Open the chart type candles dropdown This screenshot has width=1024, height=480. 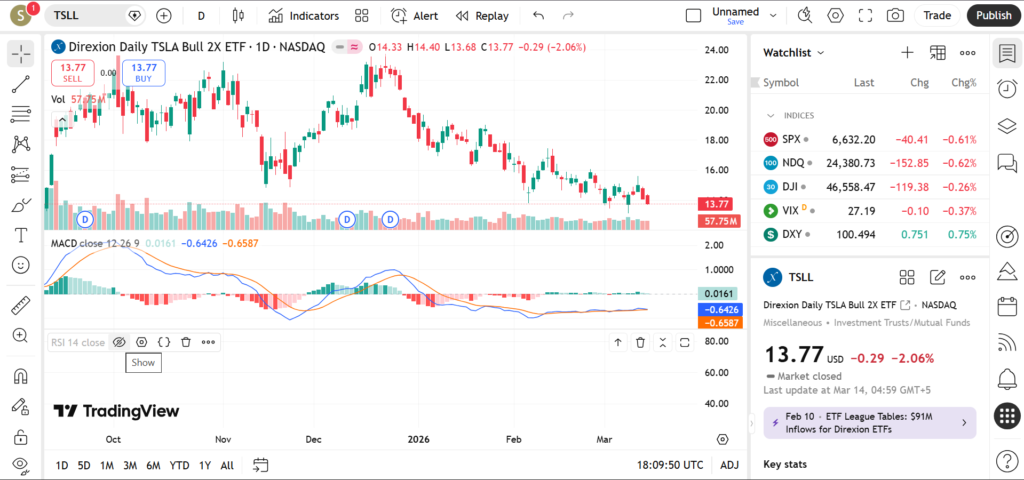coord(237,16)
